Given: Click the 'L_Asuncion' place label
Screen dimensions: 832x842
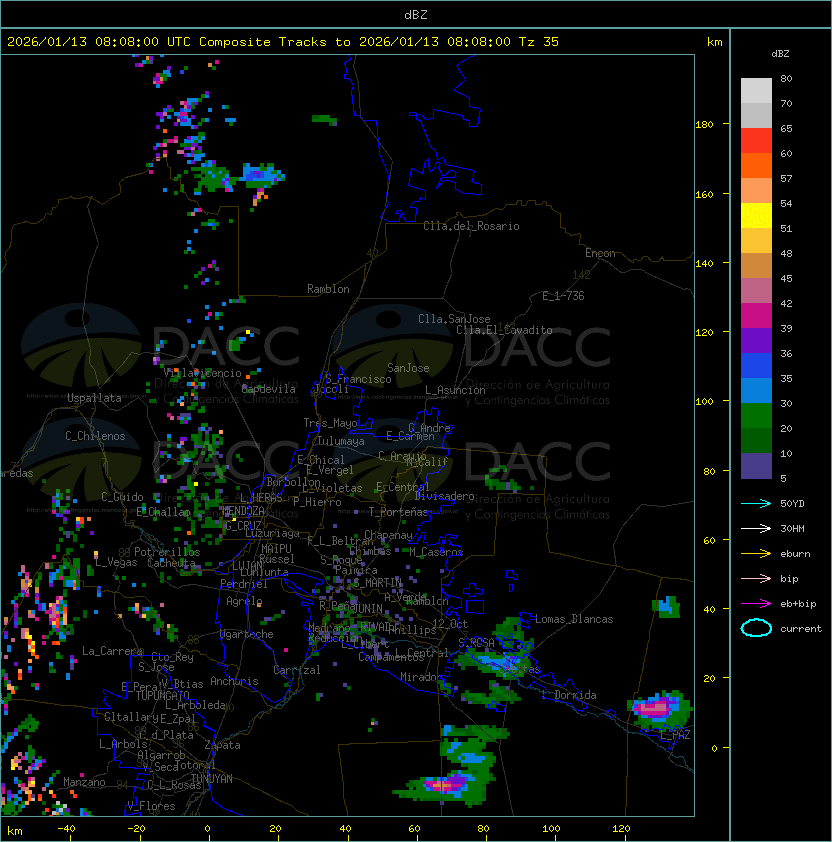Looking at the screenshot, I should click(x=455, y=390).
